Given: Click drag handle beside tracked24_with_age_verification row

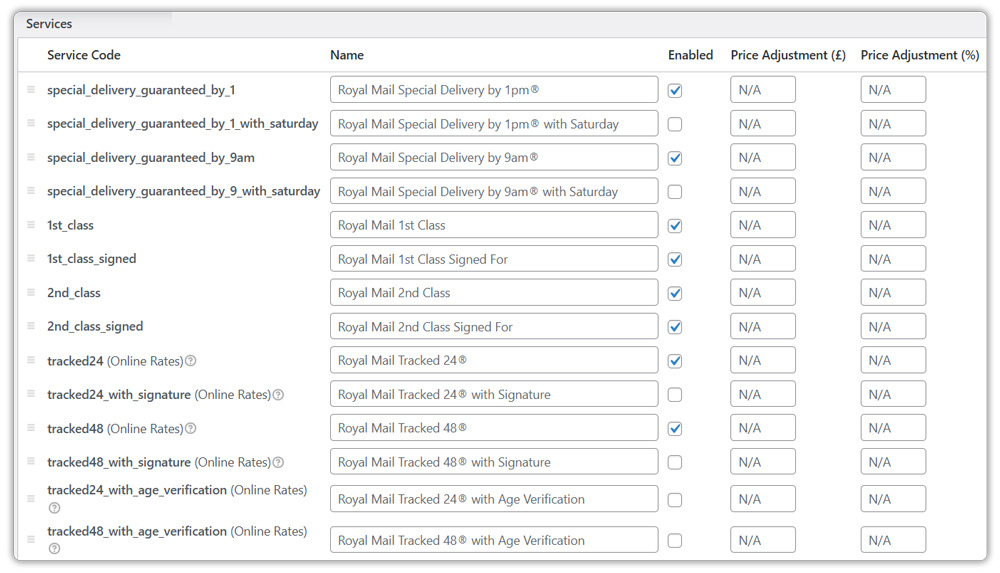Looking at the screenshot, I should (31, 498).
